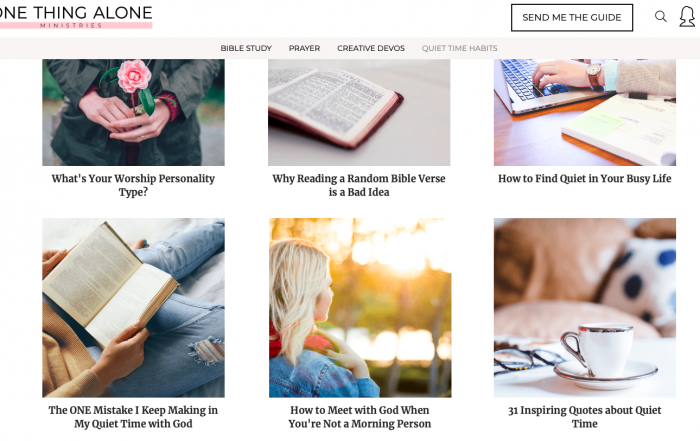Click the white coffee cup thumbnail

pyautogui.click(x=585, y=308)
